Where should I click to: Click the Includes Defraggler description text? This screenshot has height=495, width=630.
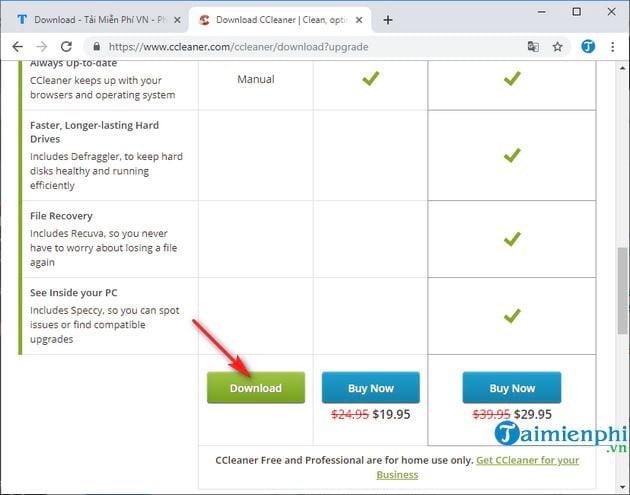click(x=106, y=171)
